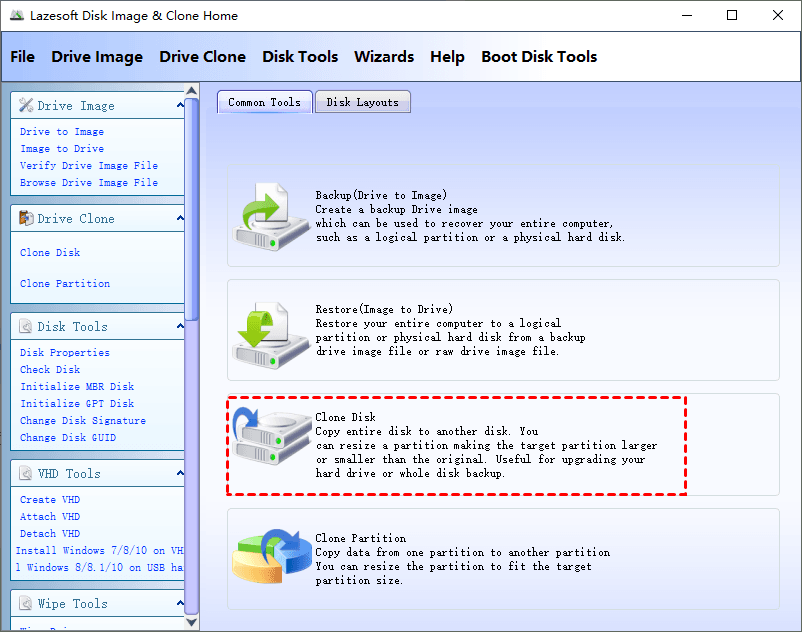Open the Create VHD link
The height and width of the screenshot is (632, 802).
(x=50, y=500)
